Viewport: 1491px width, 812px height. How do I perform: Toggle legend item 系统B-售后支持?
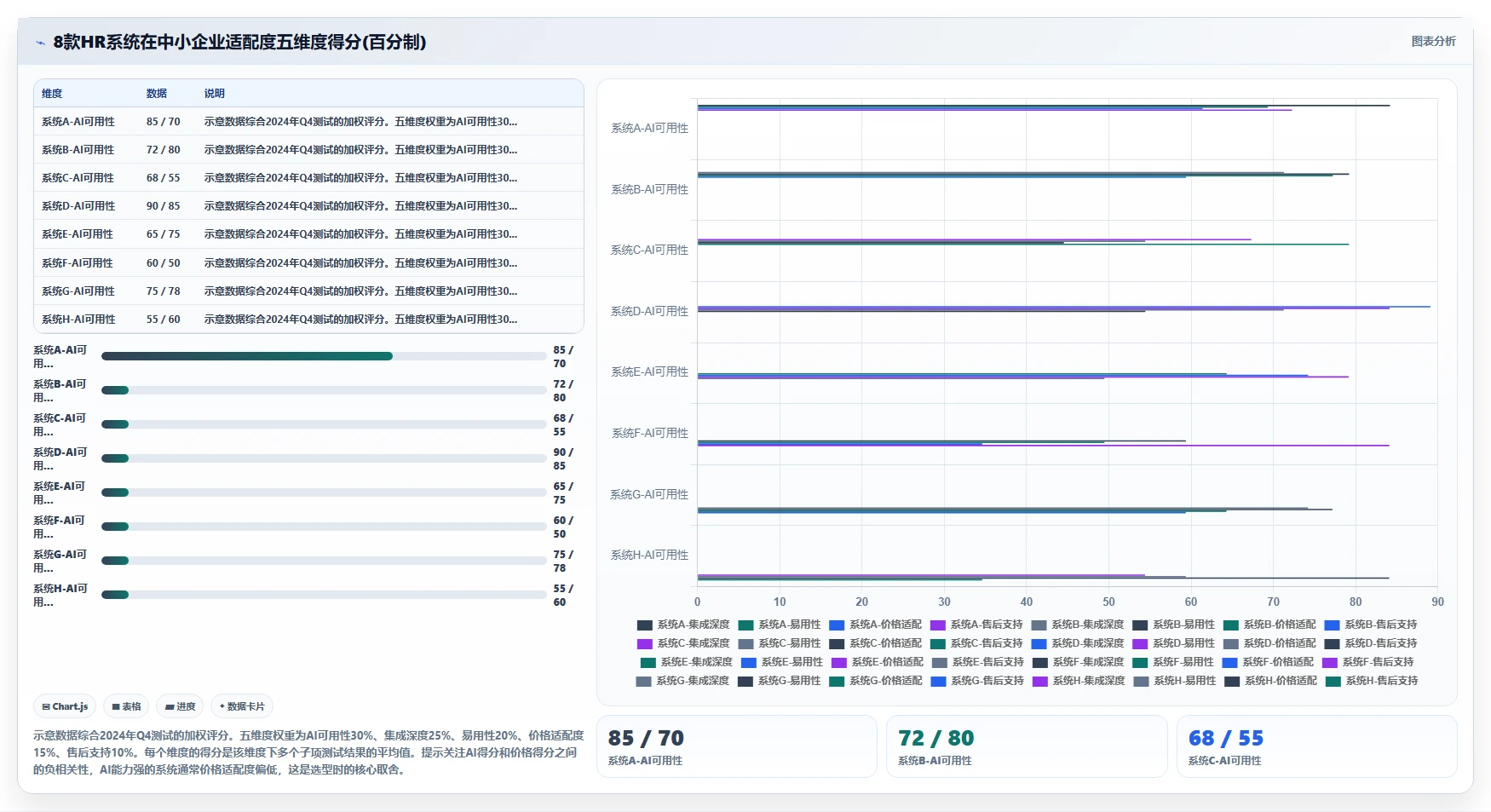[1371, 625]
